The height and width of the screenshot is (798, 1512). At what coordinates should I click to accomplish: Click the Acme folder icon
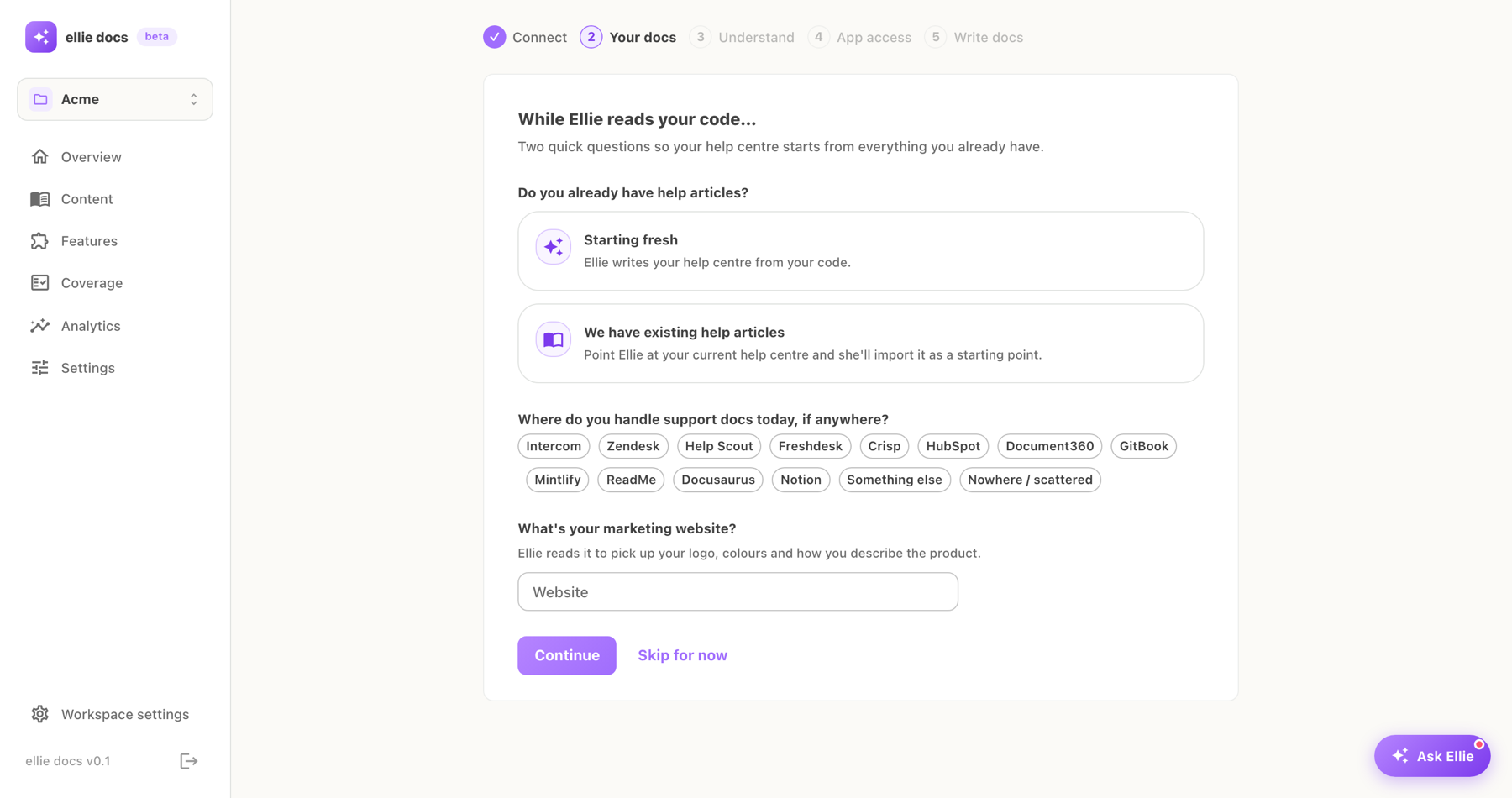40,99
